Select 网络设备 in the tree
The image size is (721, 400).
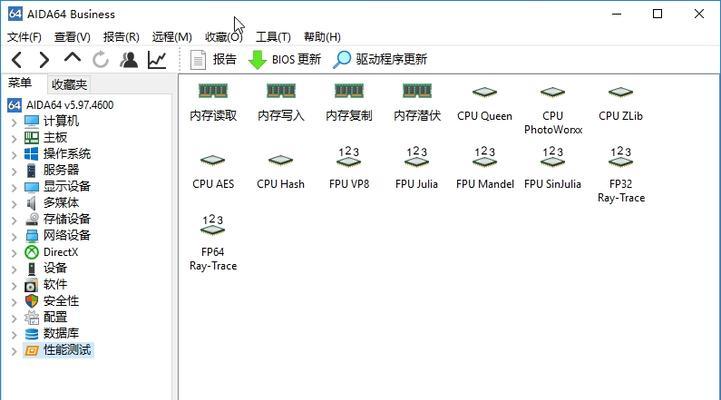click(x=57, y=235)
